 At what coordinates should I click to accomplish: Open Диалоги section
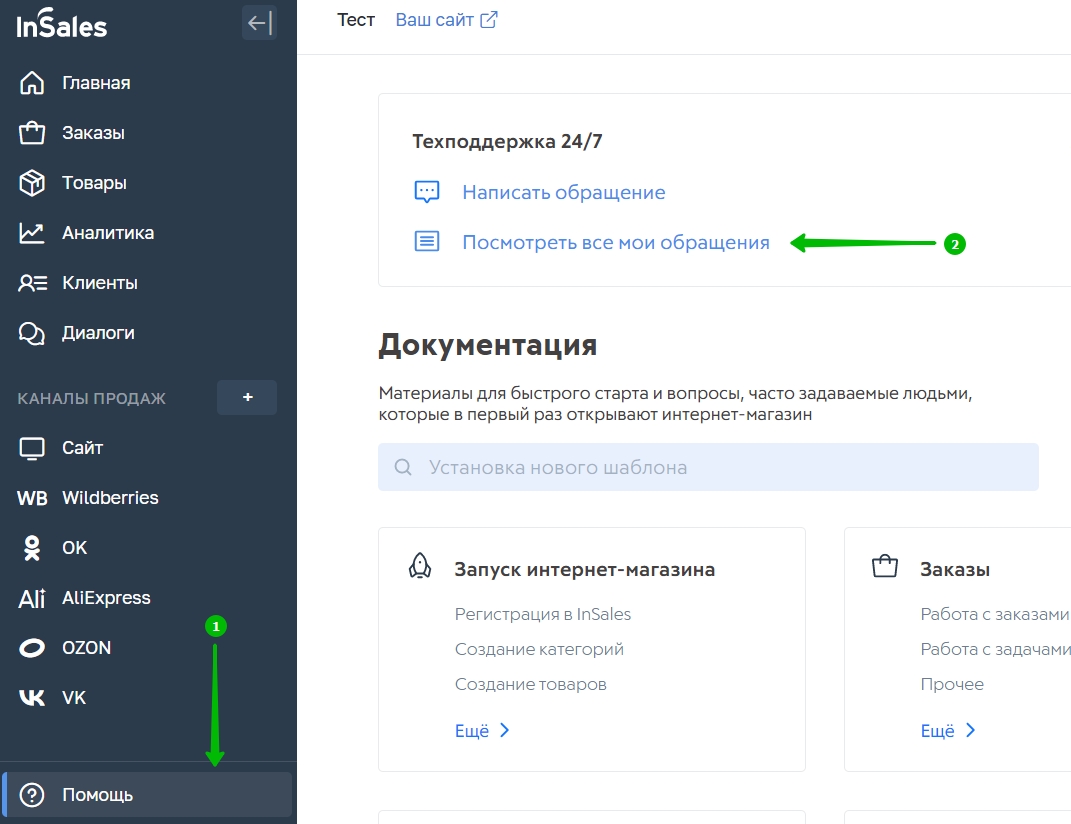coord(98,333)
